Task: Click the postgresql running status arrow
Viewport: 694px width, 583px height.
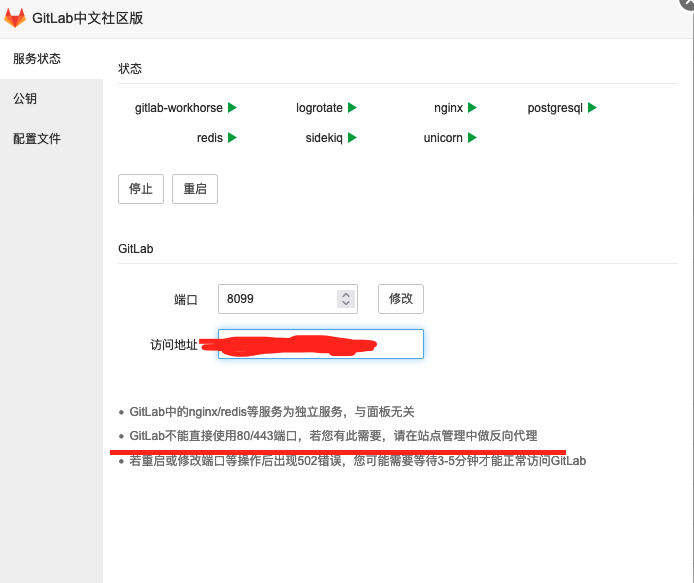Action: (592, 108)
